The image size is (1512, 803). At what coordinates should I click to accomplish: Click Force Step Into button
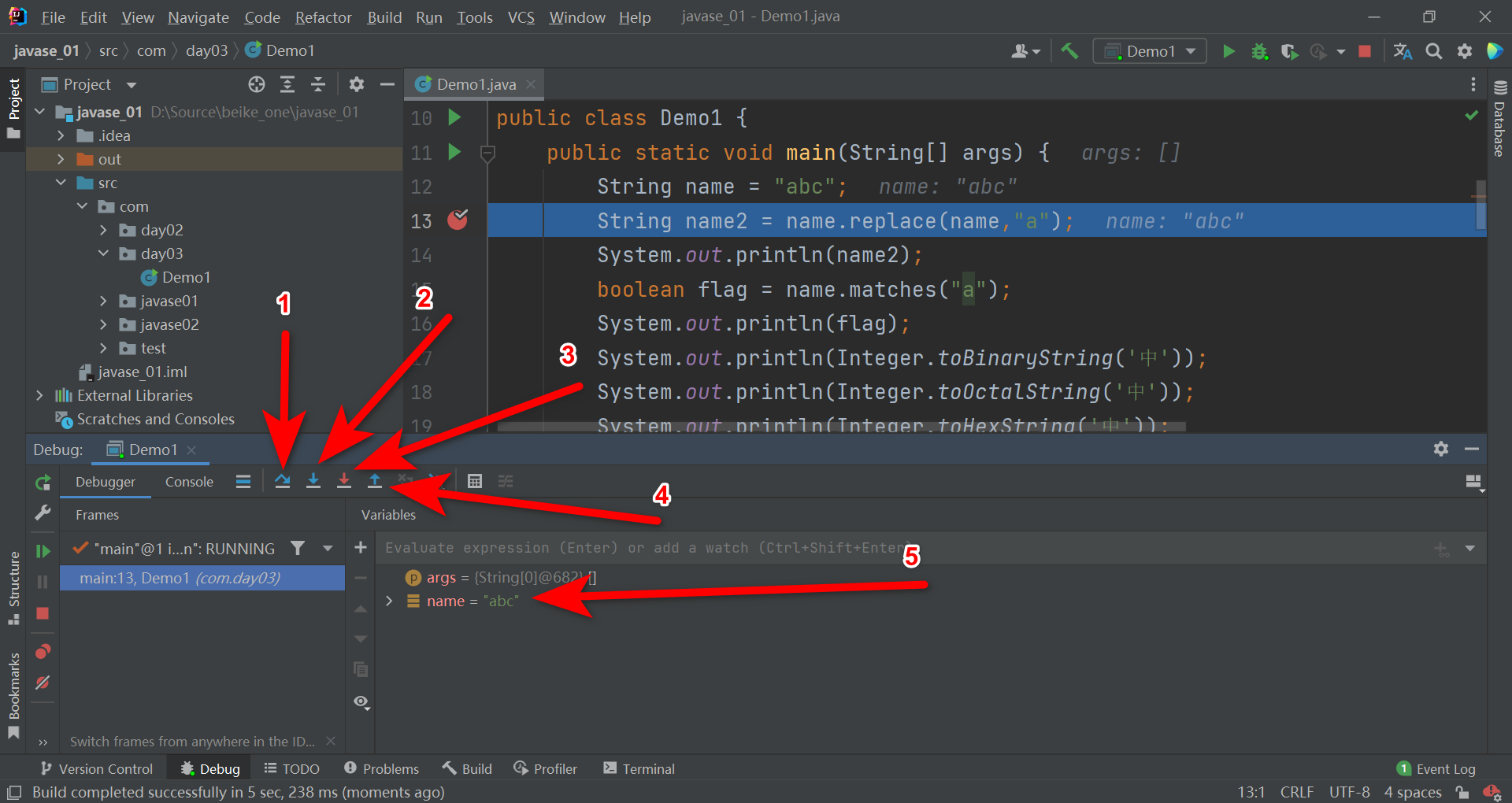[x=344, y=481]
